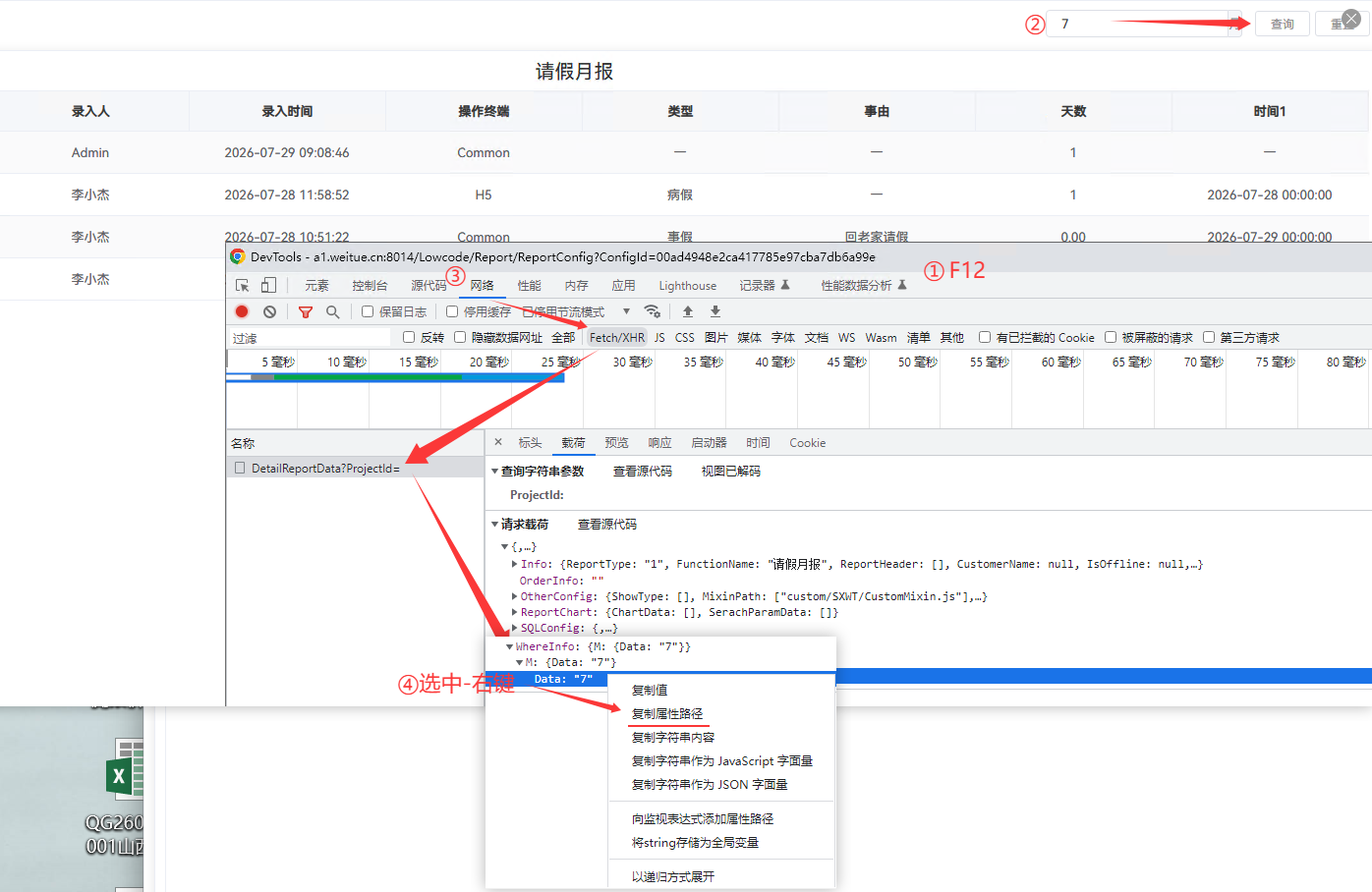Expand the ReportChart payload node

point(515,612)
